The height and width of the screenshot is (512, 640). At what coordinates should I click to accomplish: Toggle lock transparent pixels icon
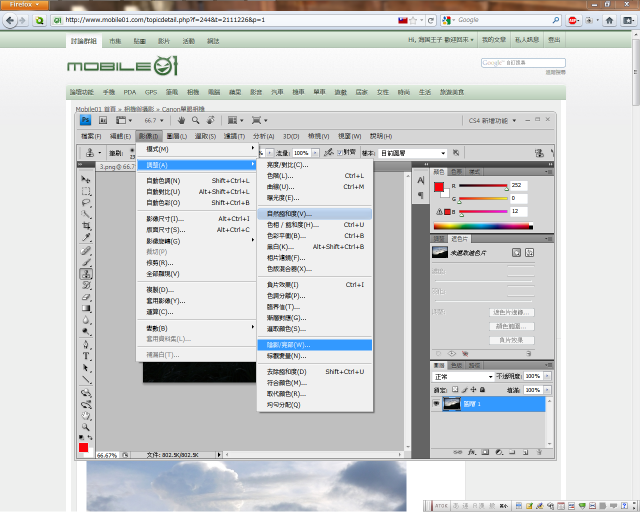coord(455,390)
